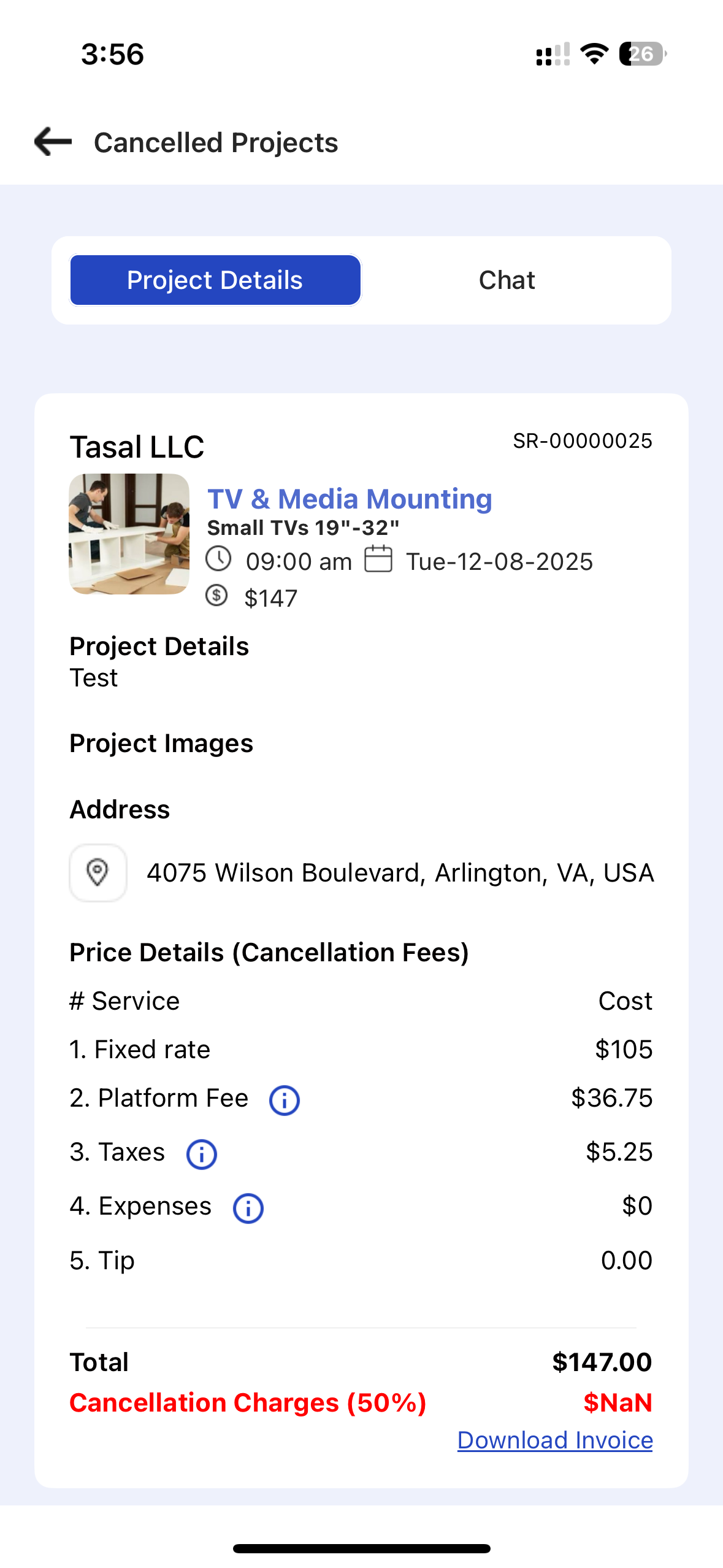Select the Project Details tab
The width and height of the screenshot is (723, 1568).
click(215, 280)
